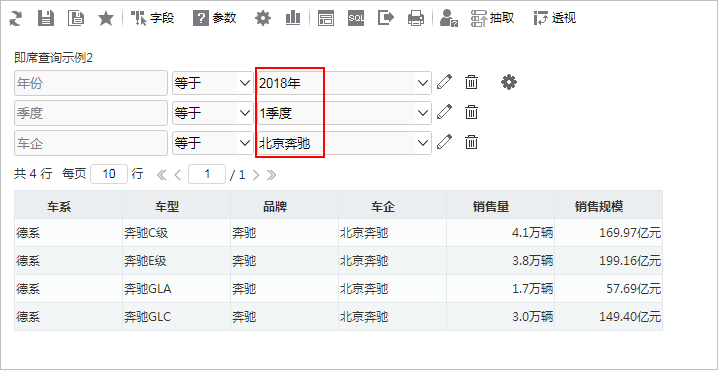
Task: Click the refresh icon in toolbar
Action: tap(16, 19)
